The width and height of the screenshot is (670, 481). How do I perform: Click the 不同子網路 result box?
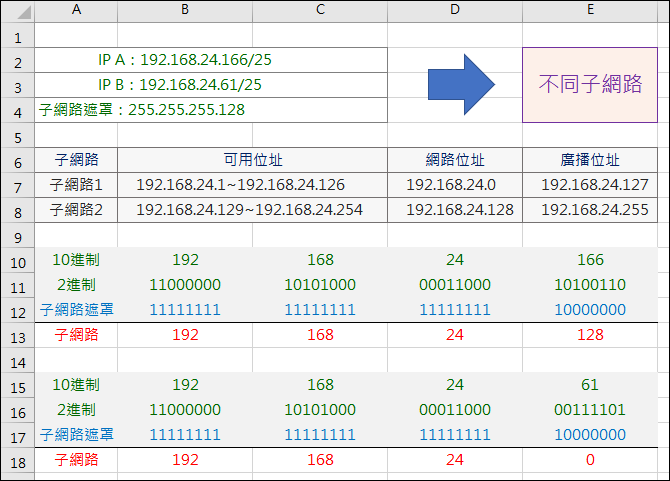point(590,85)
